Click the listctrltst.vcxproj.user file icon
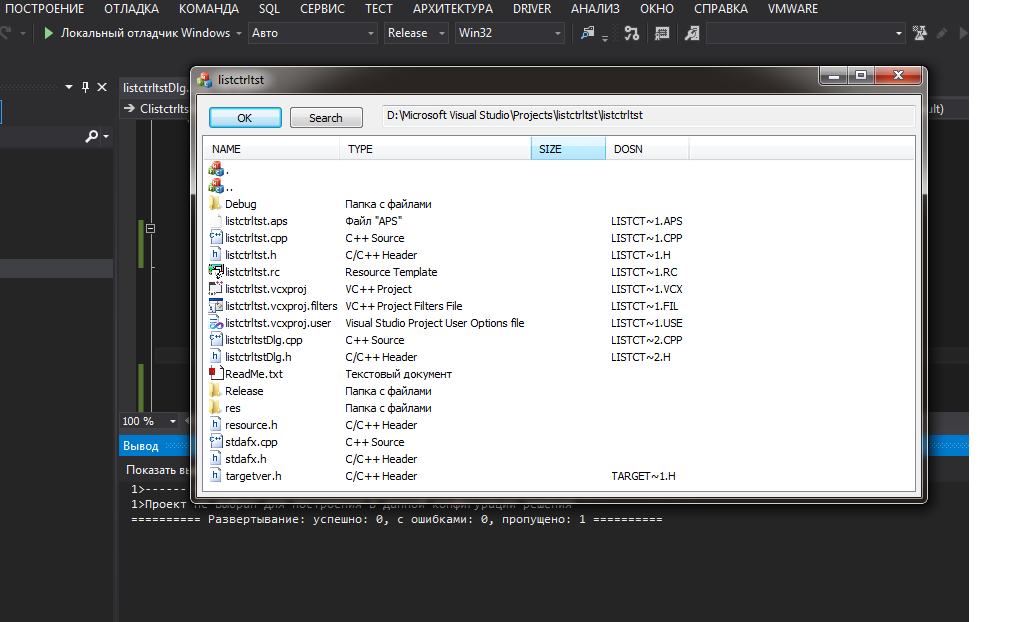 (215, 323)
